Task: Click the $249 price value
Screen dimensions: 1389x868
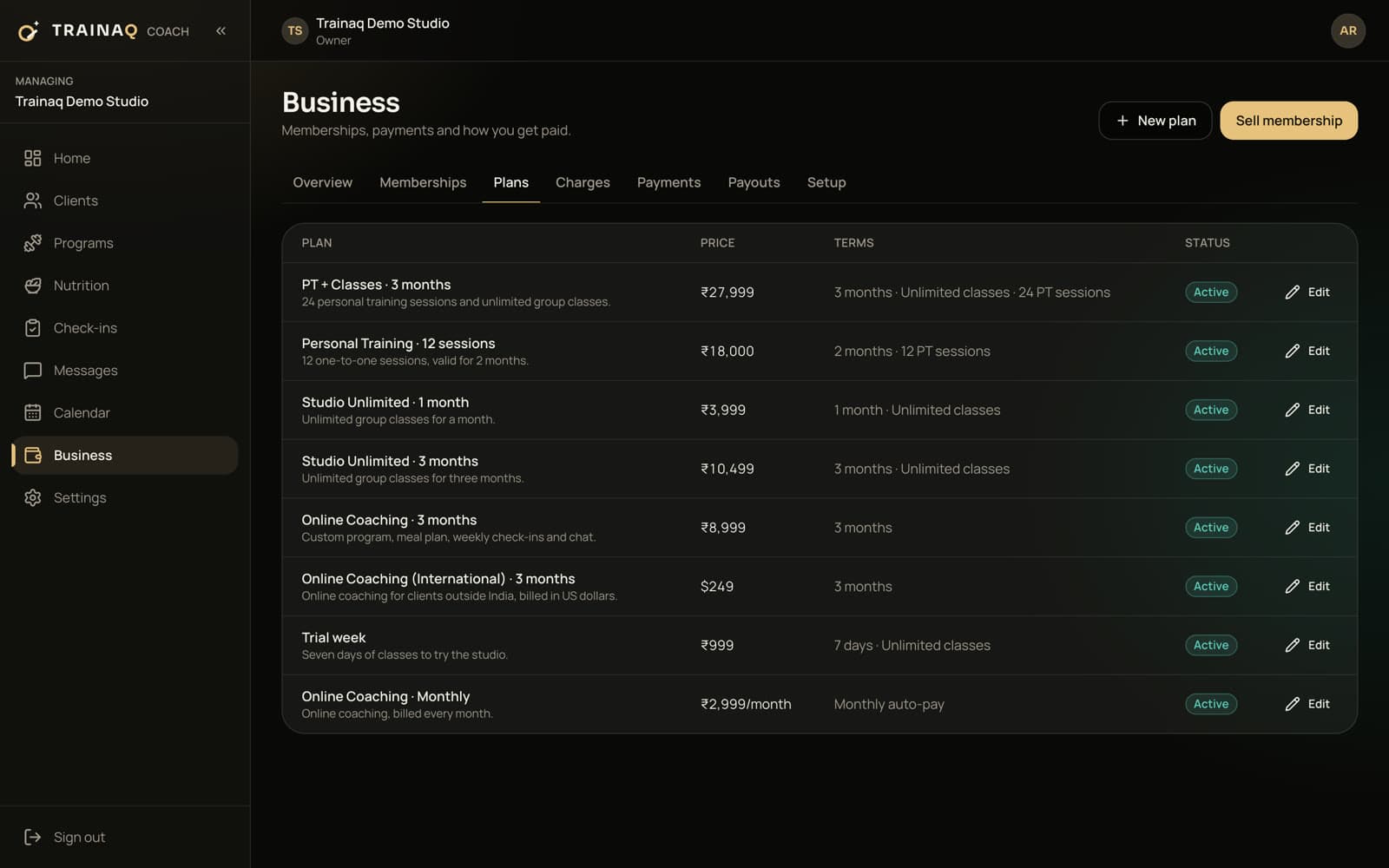Action: point(717,587)
